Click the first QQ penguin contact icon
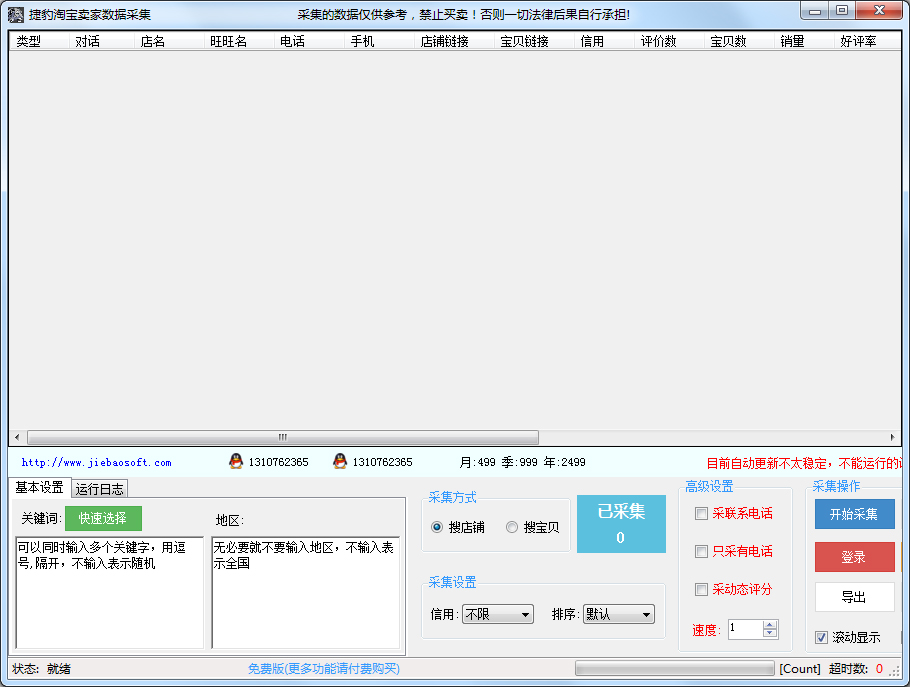 [235, 462]
